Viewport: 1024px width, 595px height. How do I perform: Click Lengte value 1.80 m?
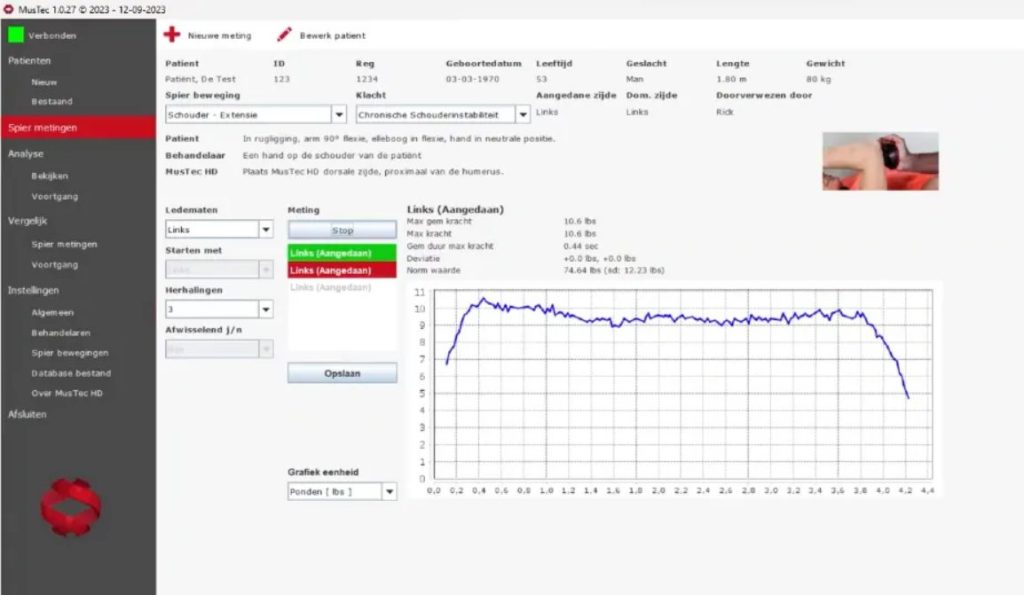tap(731, 79)
